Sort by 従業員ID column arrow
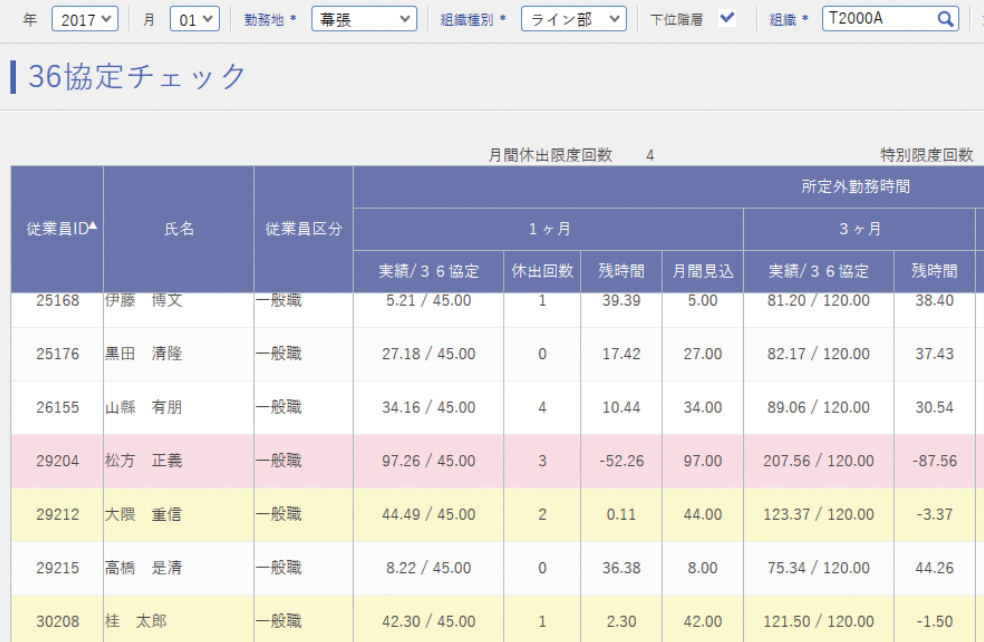This screenshot has height=642, width=984. [93, 227]
